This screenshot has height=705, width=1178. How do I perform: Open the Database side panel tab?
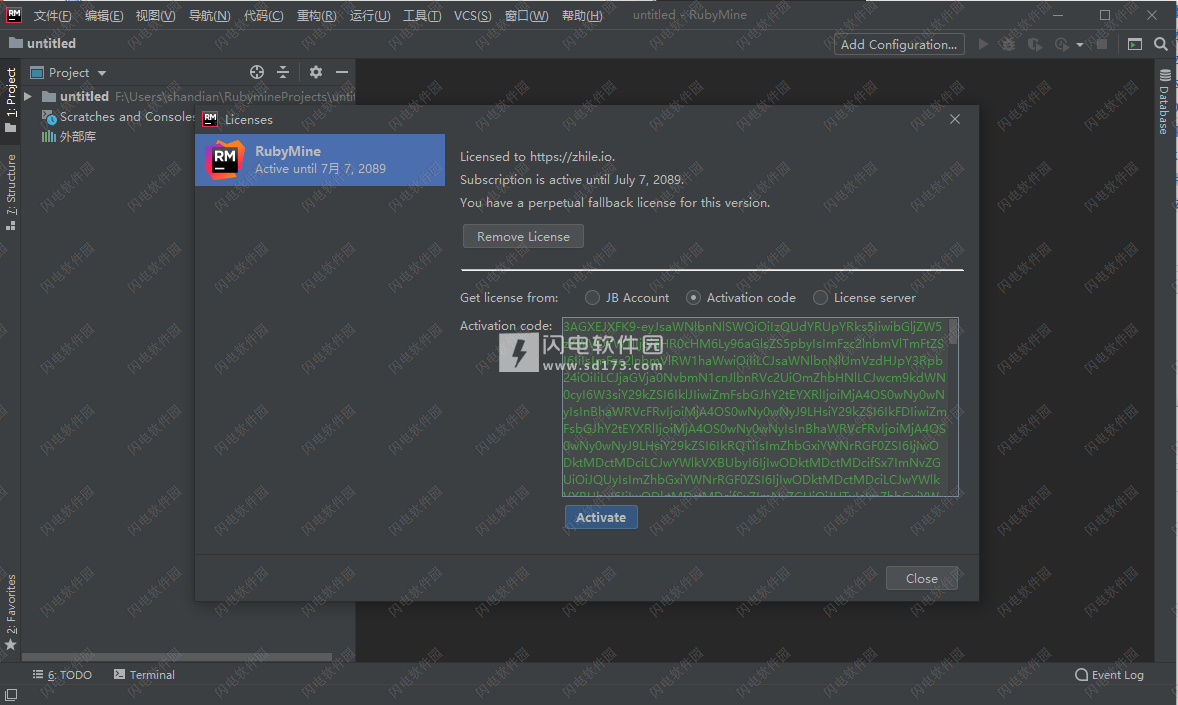tap(1164, 101)
